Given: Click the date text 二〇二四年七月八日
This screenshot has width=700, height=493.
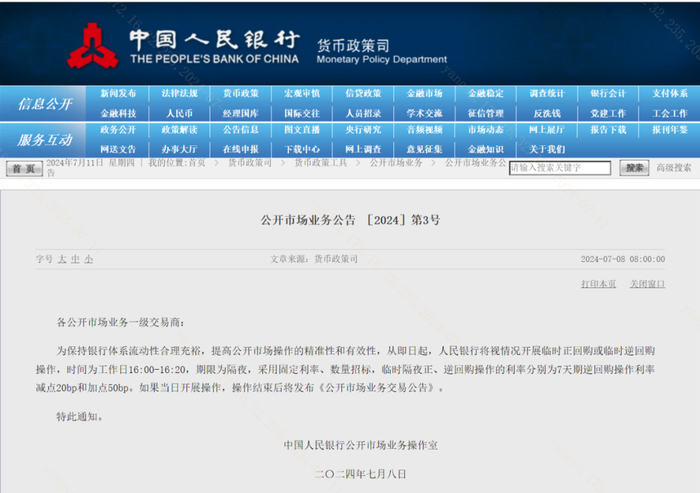Looking at the screenshot, I should (x=361, y=474).
